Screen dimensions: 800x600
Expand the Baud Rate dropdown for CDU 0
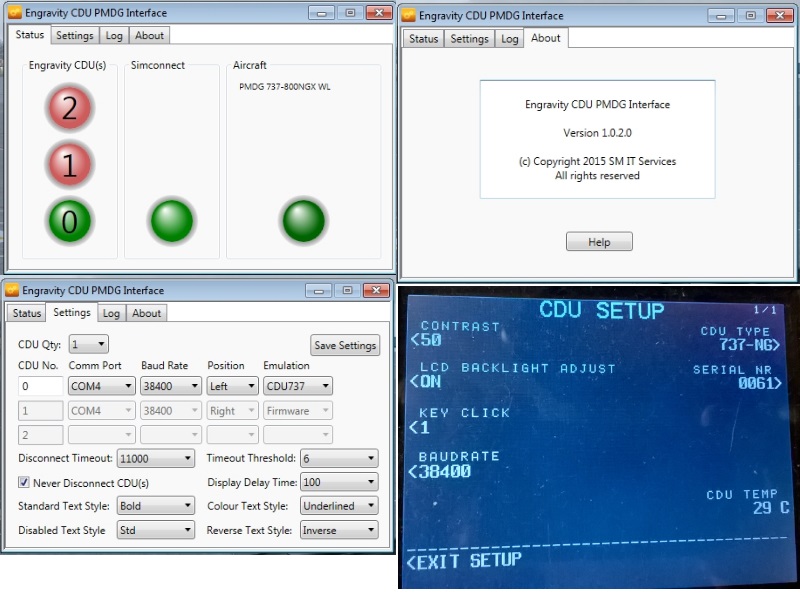click(168, 386)
